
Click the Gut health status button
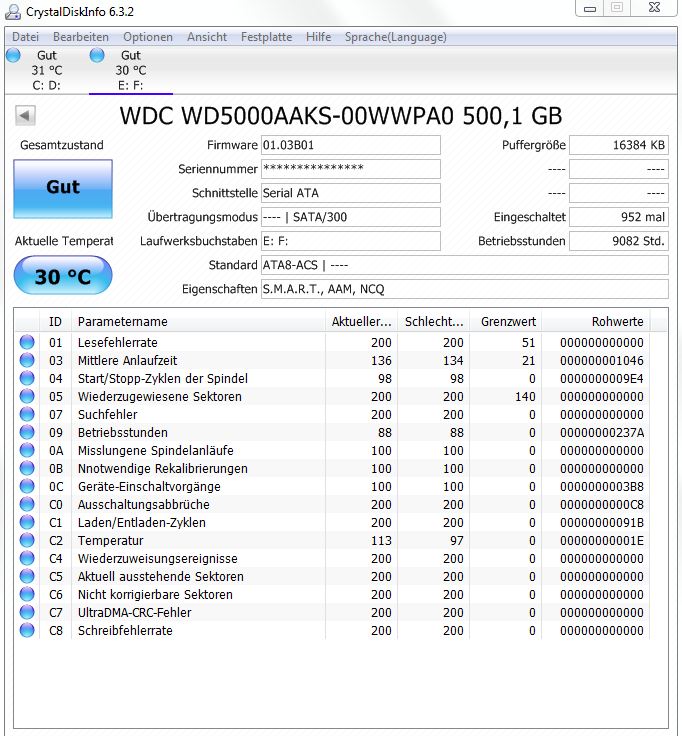(x=63, y=188)
